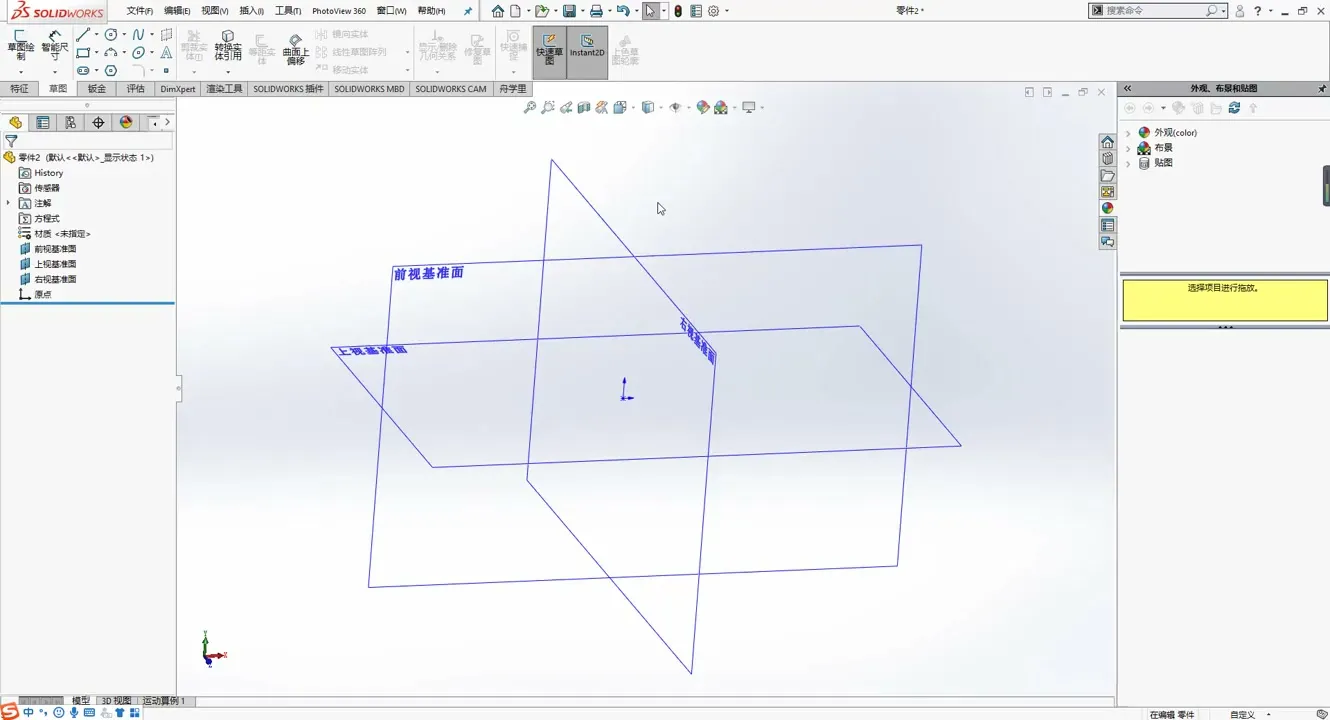Click the 曲面上偏移 offset on surface tool
The height and width of the screenshot is (720, 1330).
pos(295,48)
